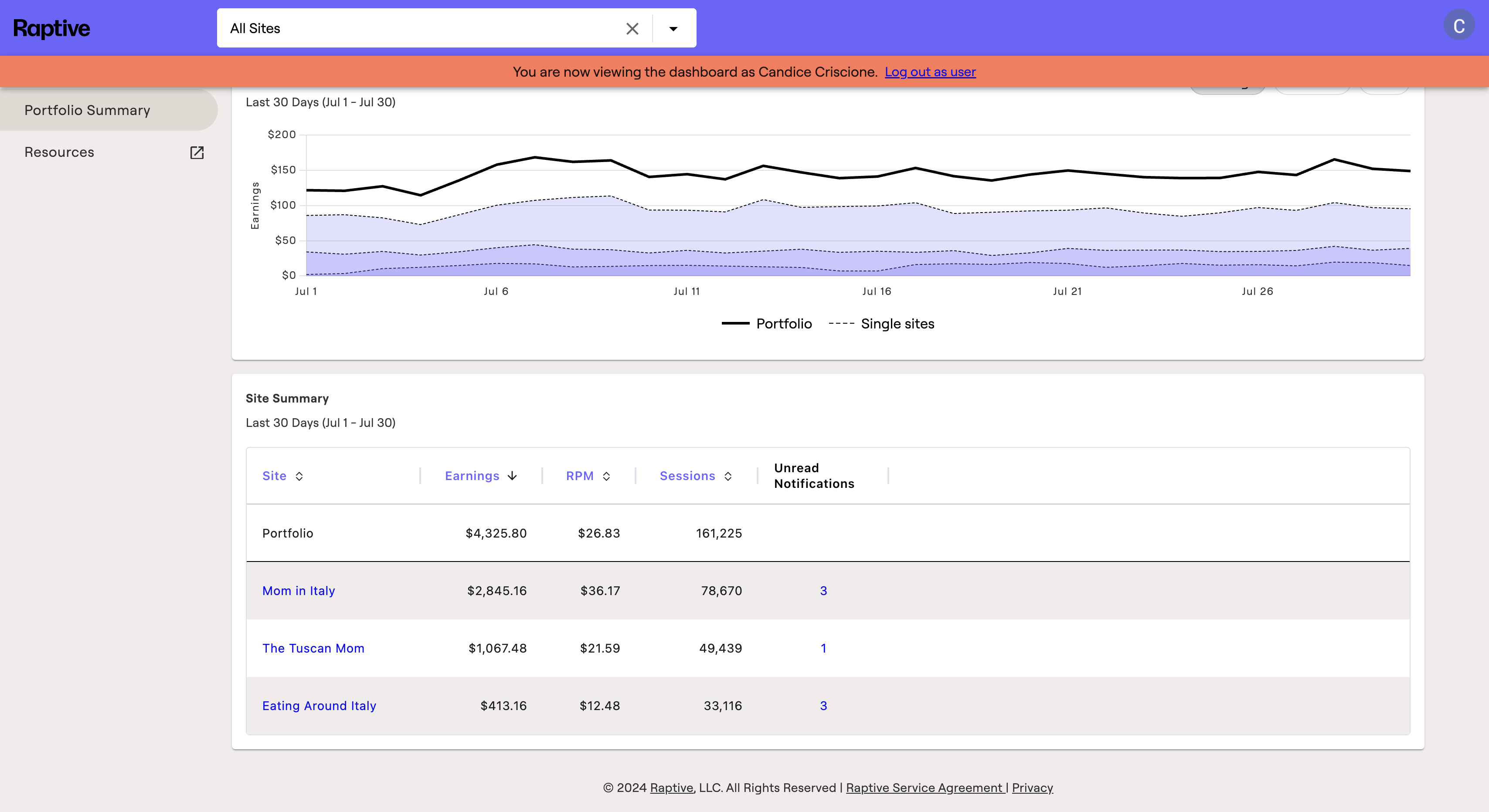Open Eating Around Italy site
1489x812 pixels.
pos(319,706)
